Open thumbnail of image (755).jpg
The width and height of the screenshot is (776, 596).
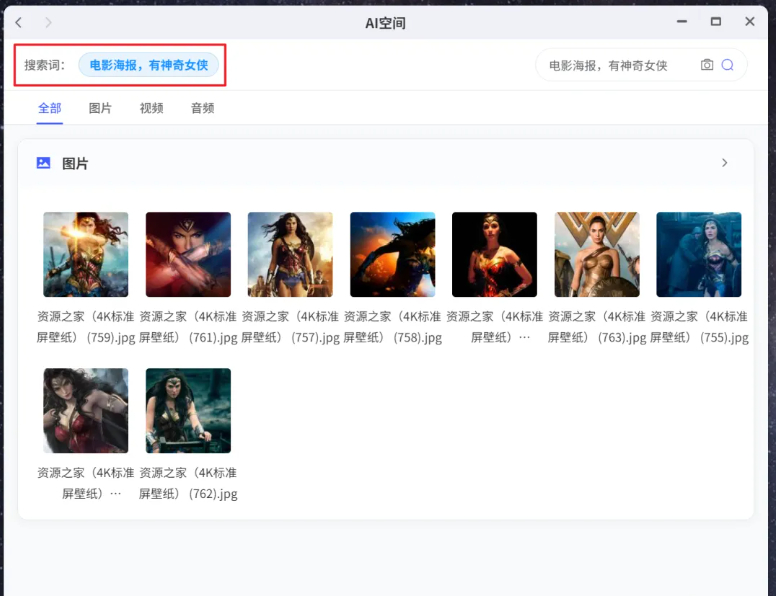(699, 254)
